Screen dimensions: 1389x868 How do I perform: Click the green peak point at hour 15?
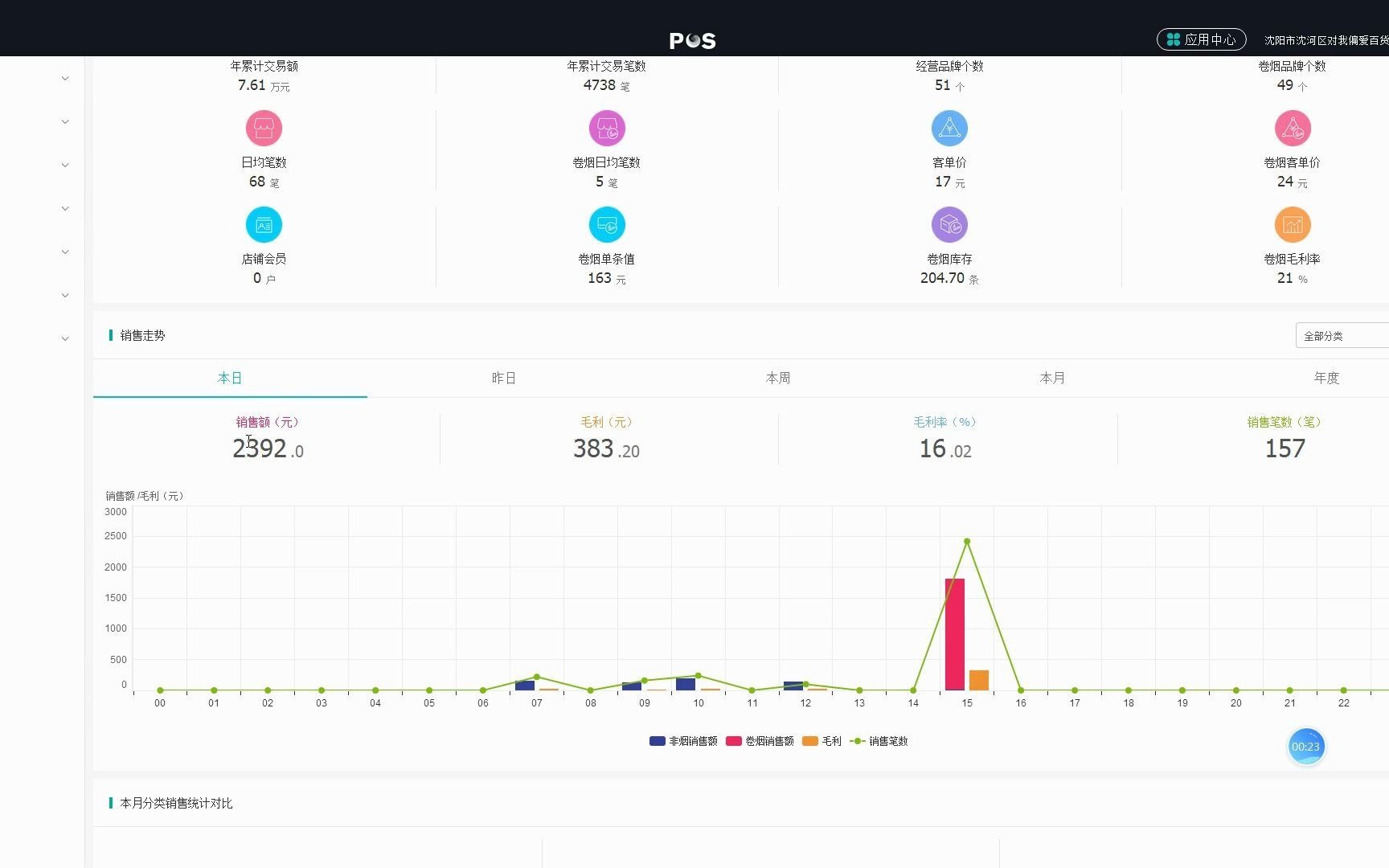pos(967,542)
